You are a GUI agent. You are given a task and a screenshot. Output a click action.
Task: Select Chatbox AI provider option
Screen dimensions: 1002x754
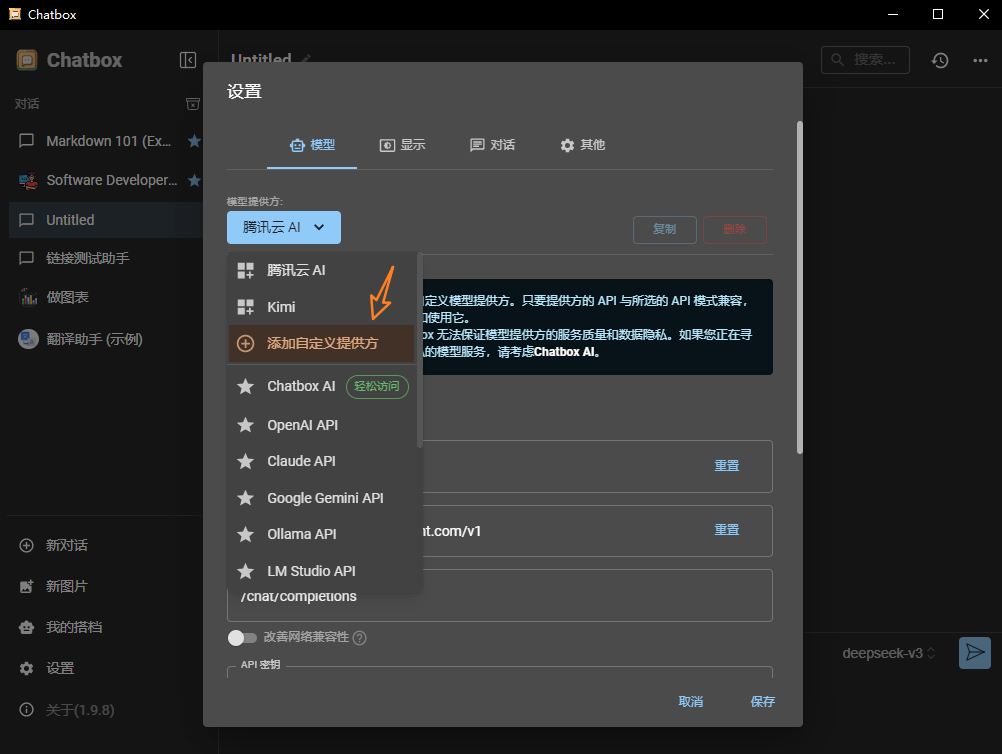pyautogui.click(x=322, y=387)
